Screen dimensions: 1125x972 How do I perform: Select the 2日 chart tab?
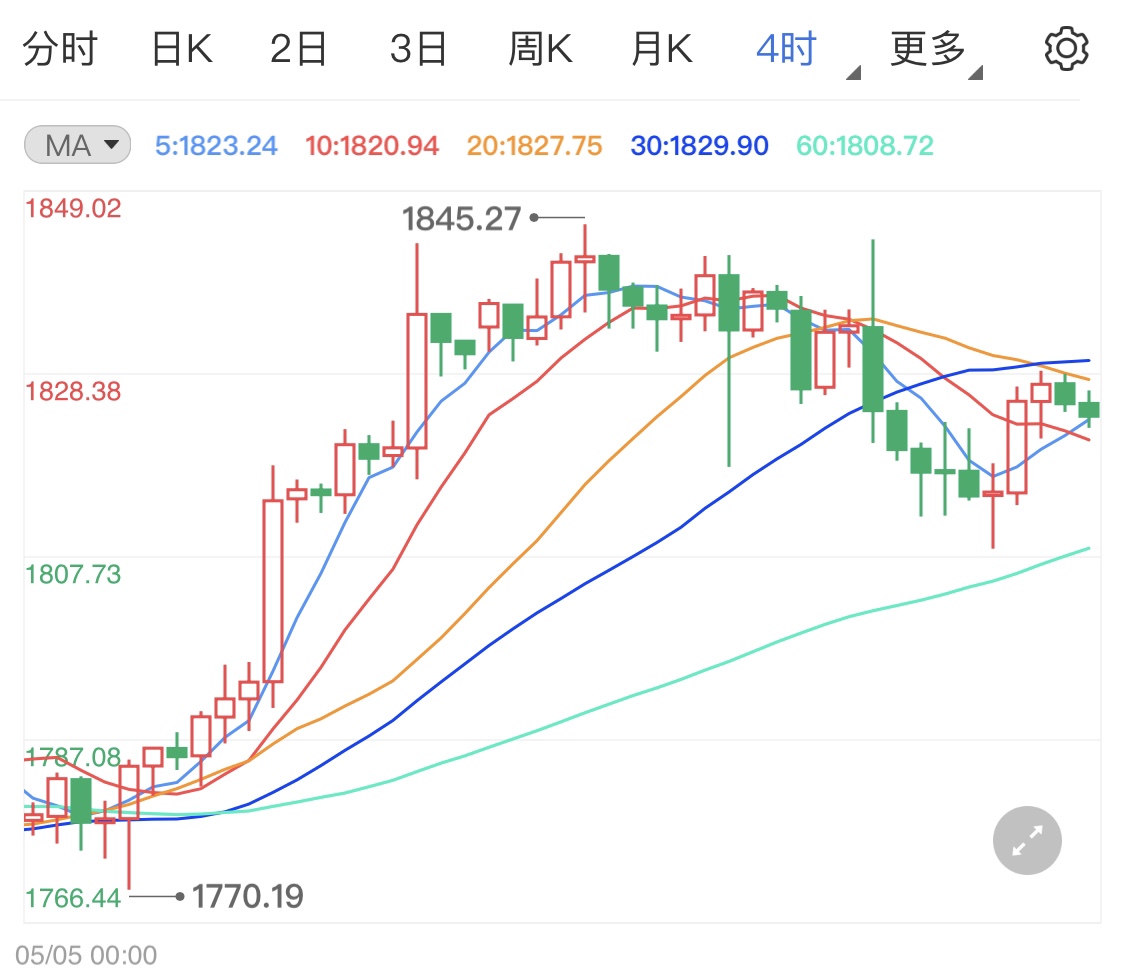[x=298, y=49]
